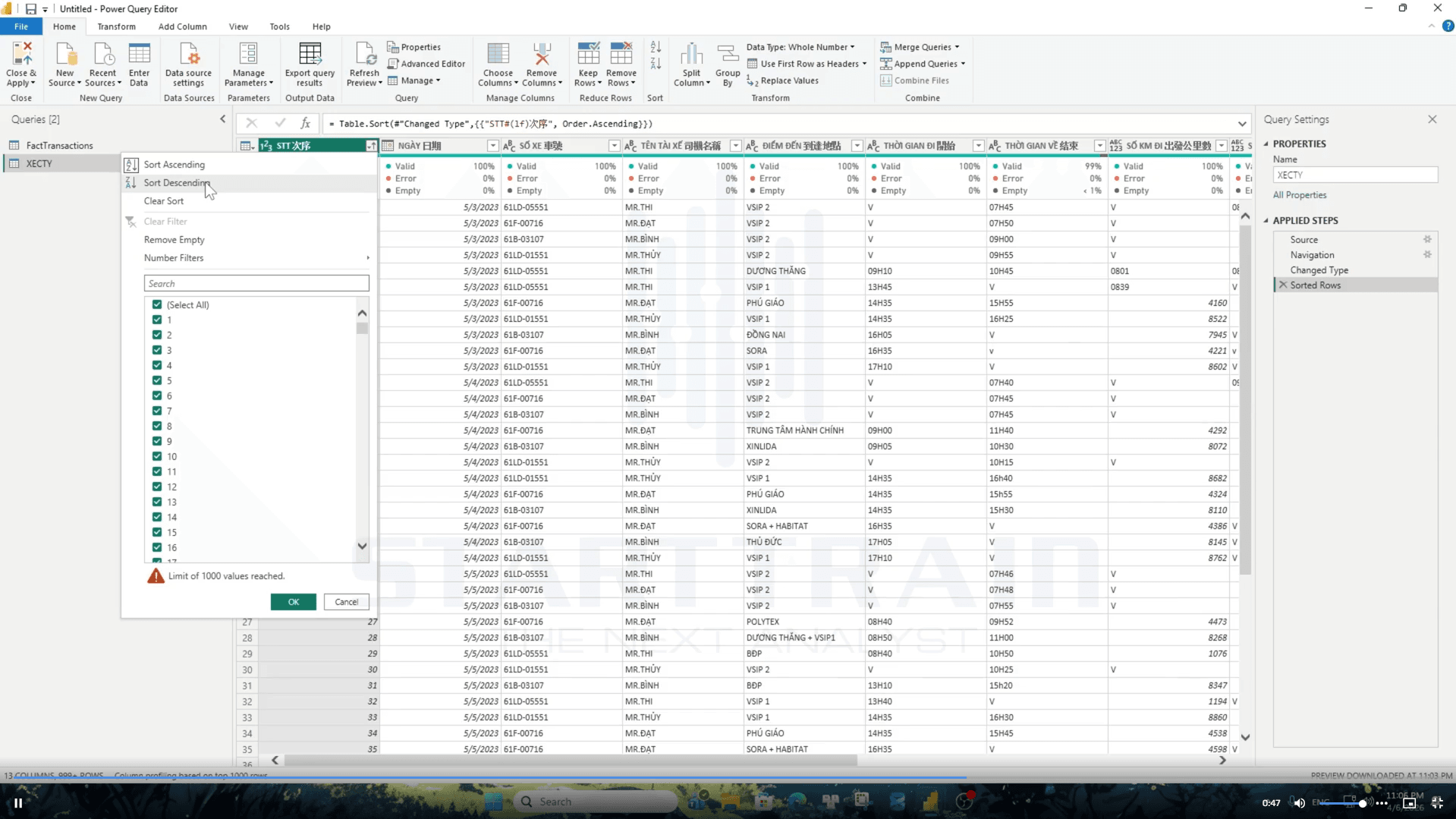Uncheck the value 5 checkbox
The image size is (1456, 819).
point(157,380)
